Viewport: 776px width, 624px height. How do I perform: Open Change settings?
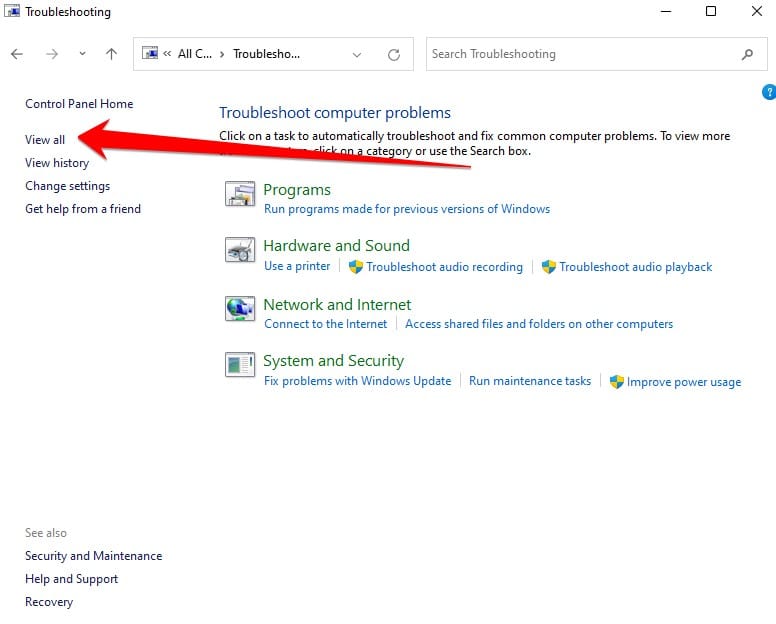tap(68, 186)
